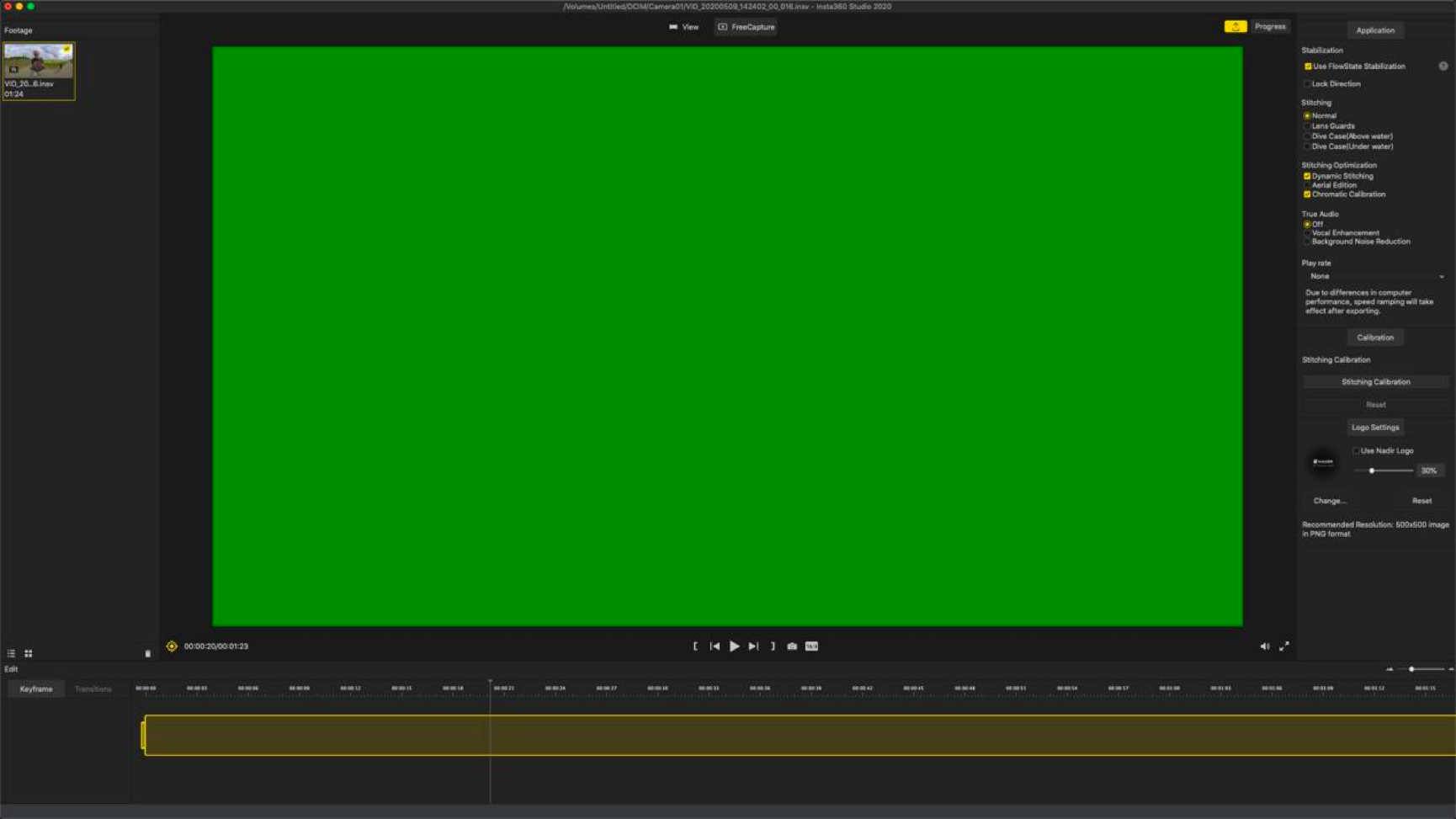The width and height of the screenshot is (1456, 819).
Task: Click the 00:00:20/00:01:23 timecode
Action: pos(216,646)
